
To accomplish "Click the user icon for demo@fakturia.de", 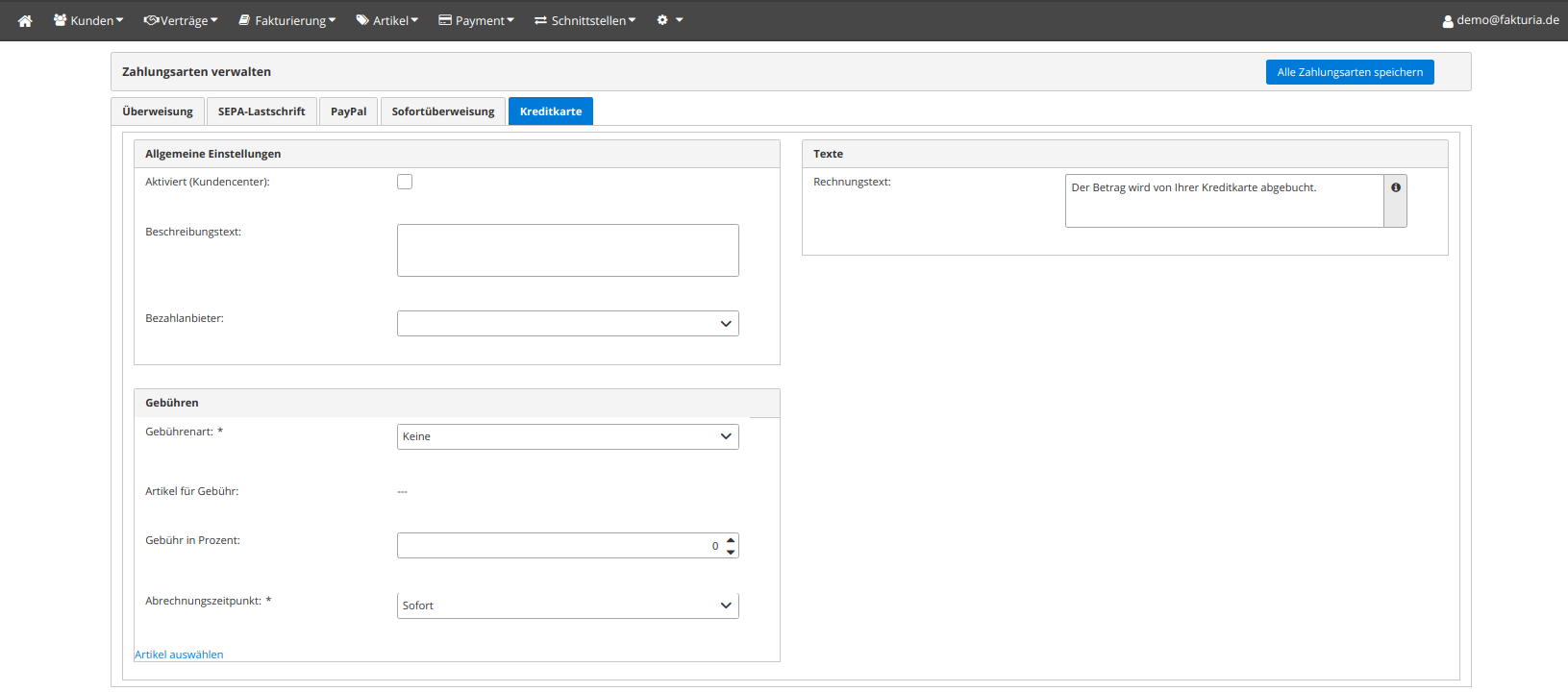I will 1448,21.
